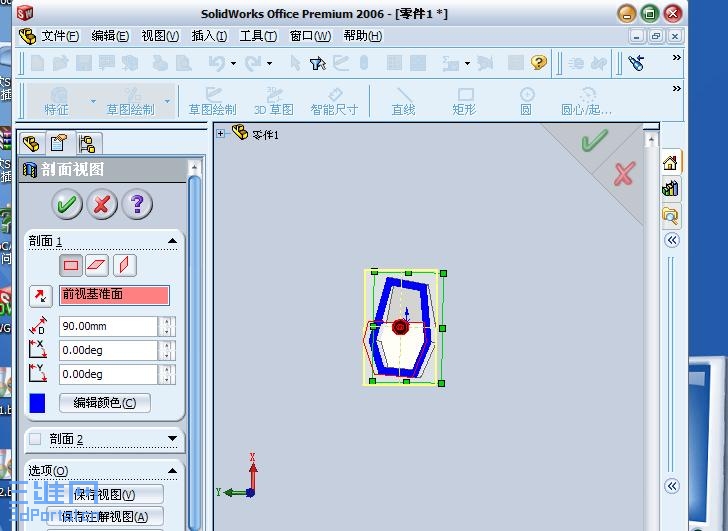Cancel with red X in viewport corner
This screenshot has width=728, height=531.
(x=624, y=174)
